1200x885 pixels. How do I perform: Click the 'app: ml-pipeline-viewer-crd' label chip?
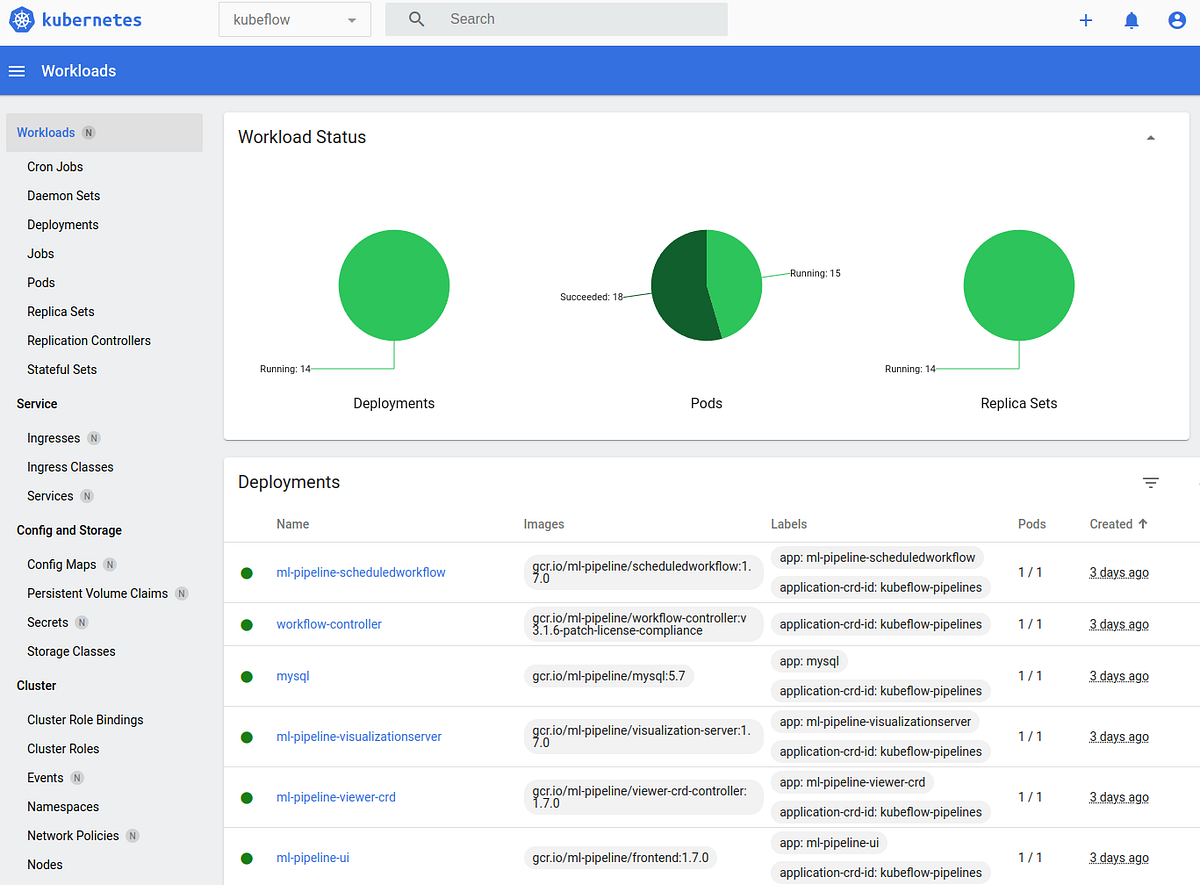852,782
